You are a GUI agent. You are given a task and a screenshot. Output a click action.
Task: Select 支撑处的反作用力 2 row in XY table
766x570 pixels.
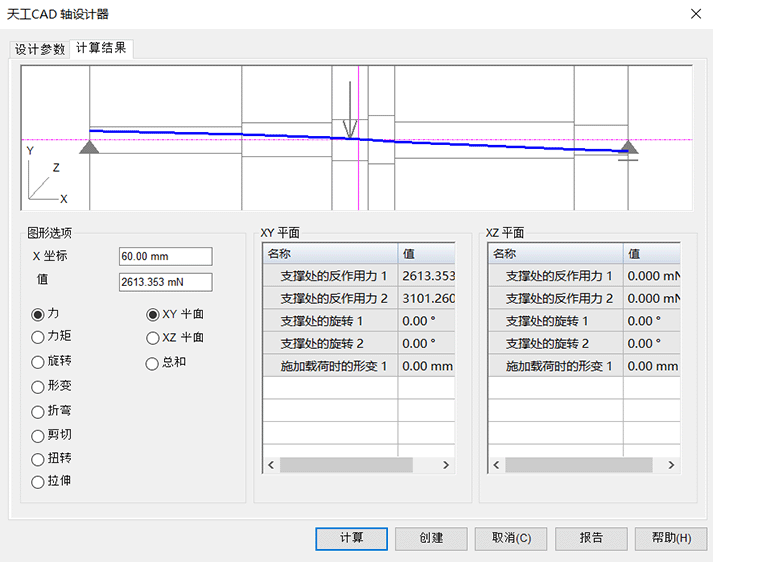point(330,298)
